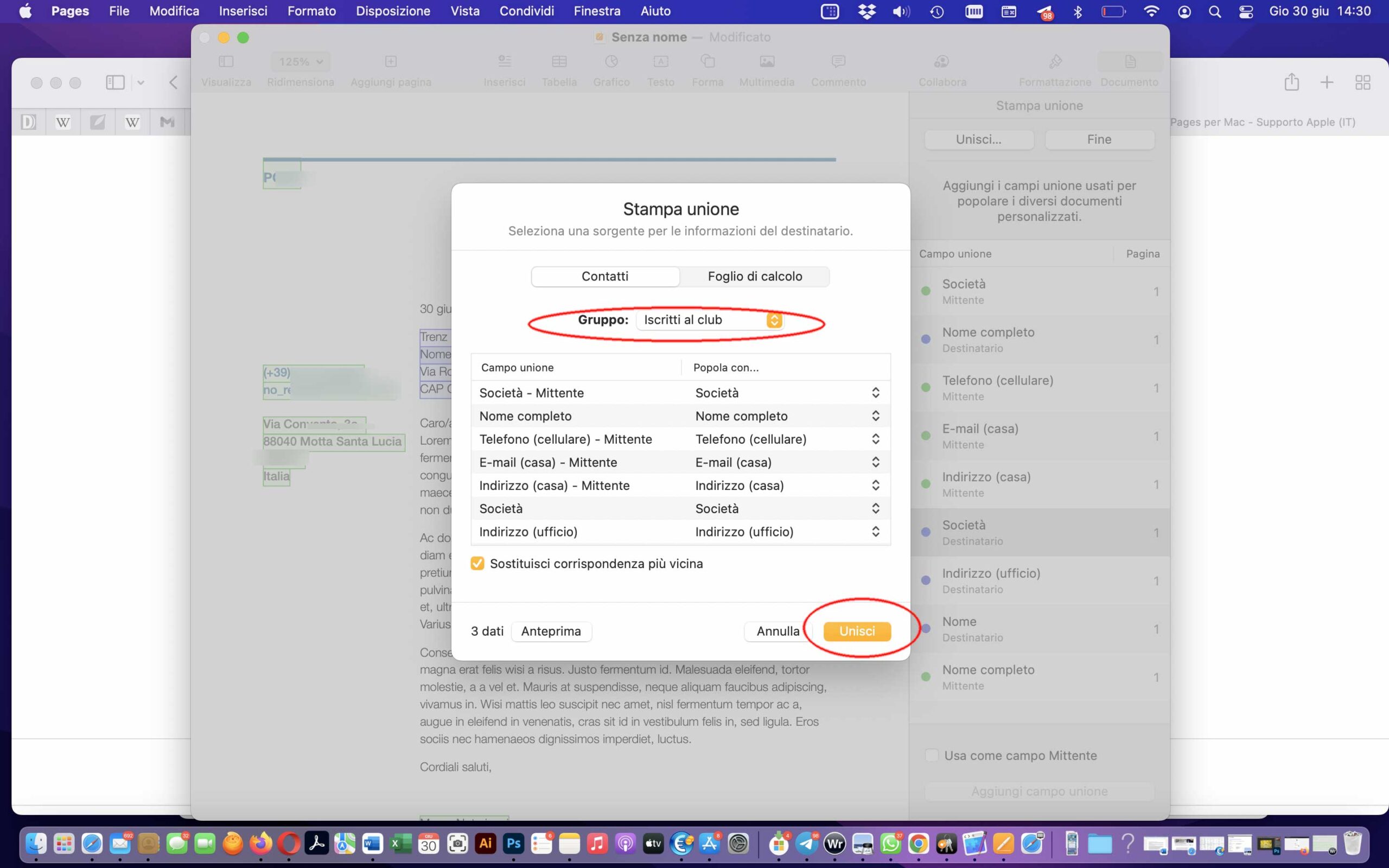Uncheck Sostituisci corrispondenza più vicina

pyautogui.click(x=477, y=563)
